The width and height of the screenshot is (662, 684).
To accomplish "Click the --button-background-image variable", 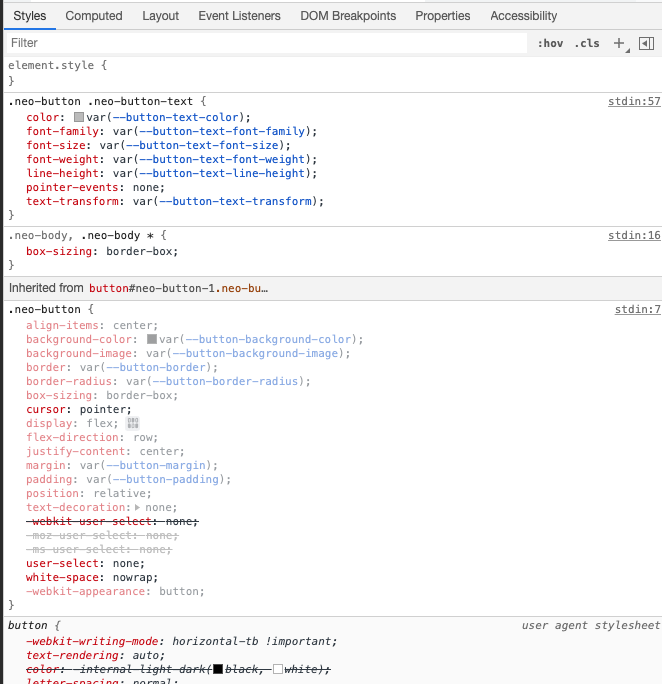I will coord(255,353).
